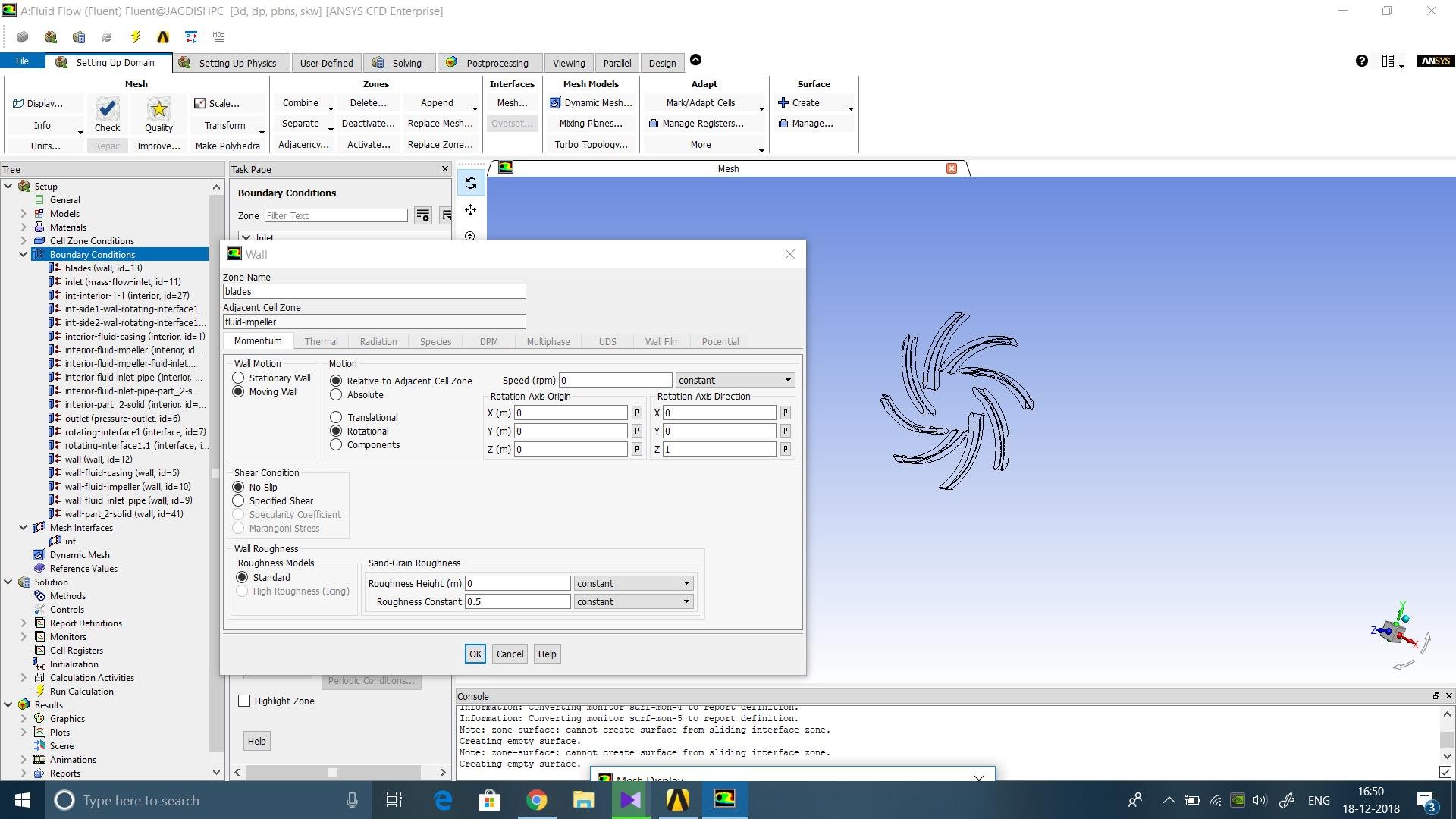1456x819 pixels.
Task: Enable the Highlight Zone checkbox
Action: tap(244, 701)
